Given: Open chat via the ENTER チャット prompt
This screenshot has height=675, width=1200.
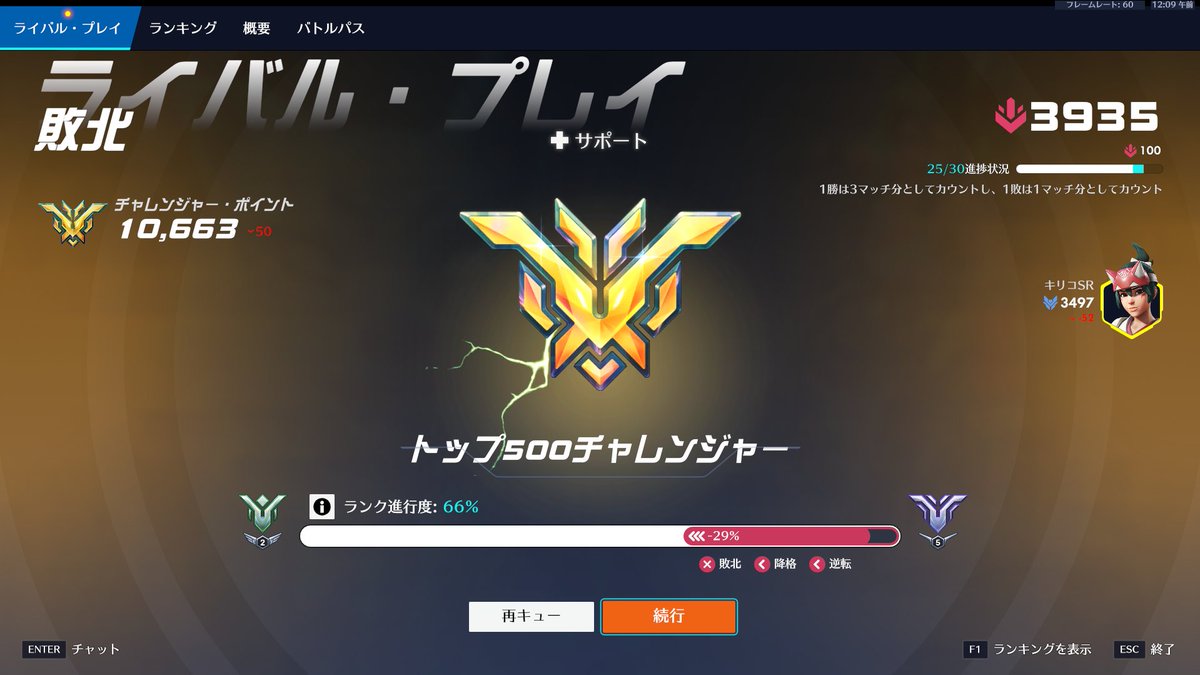Looking at the screenshot, I should (71, 649).
